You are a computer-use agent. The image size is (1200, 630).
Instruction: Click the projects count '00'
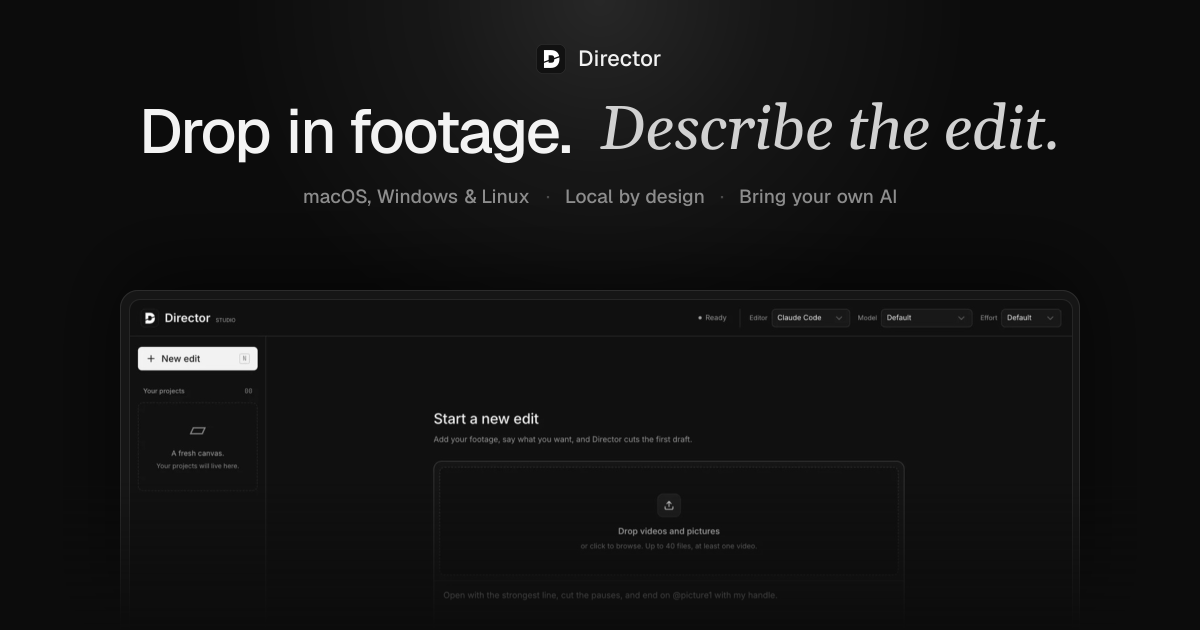[x=249, y=391]
